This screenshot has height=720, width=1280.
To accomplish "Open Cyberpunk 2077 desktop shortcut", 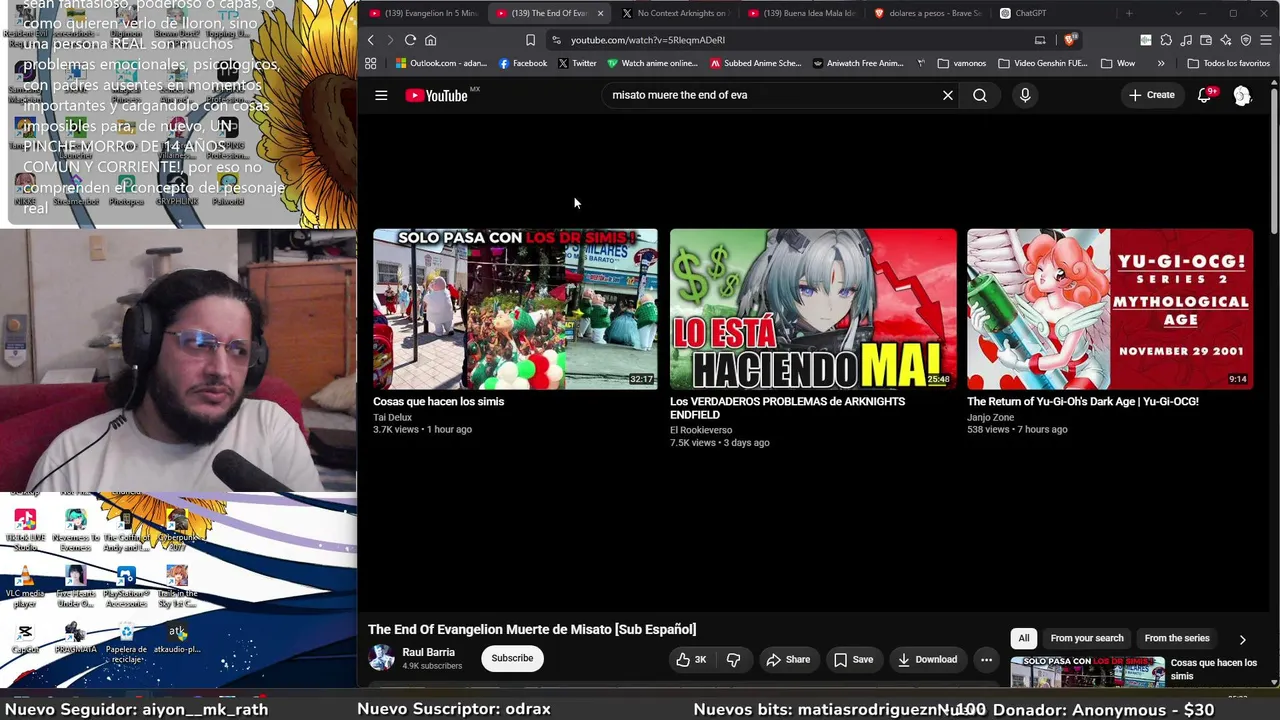I will [x=177, y=530].
